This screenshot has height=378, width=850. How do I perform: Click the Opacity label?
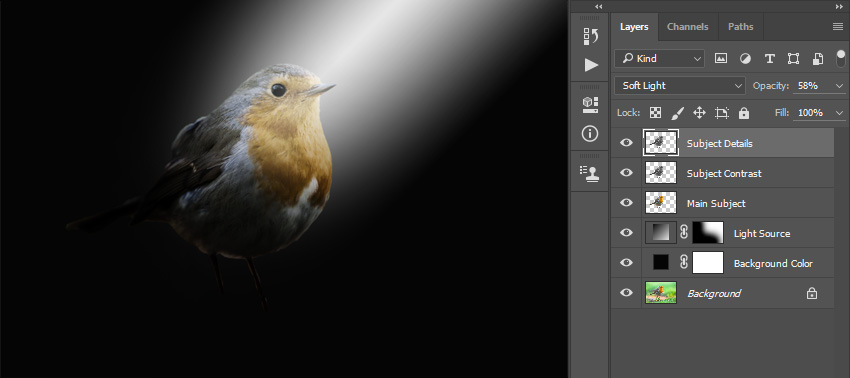[x=770, y=86]
